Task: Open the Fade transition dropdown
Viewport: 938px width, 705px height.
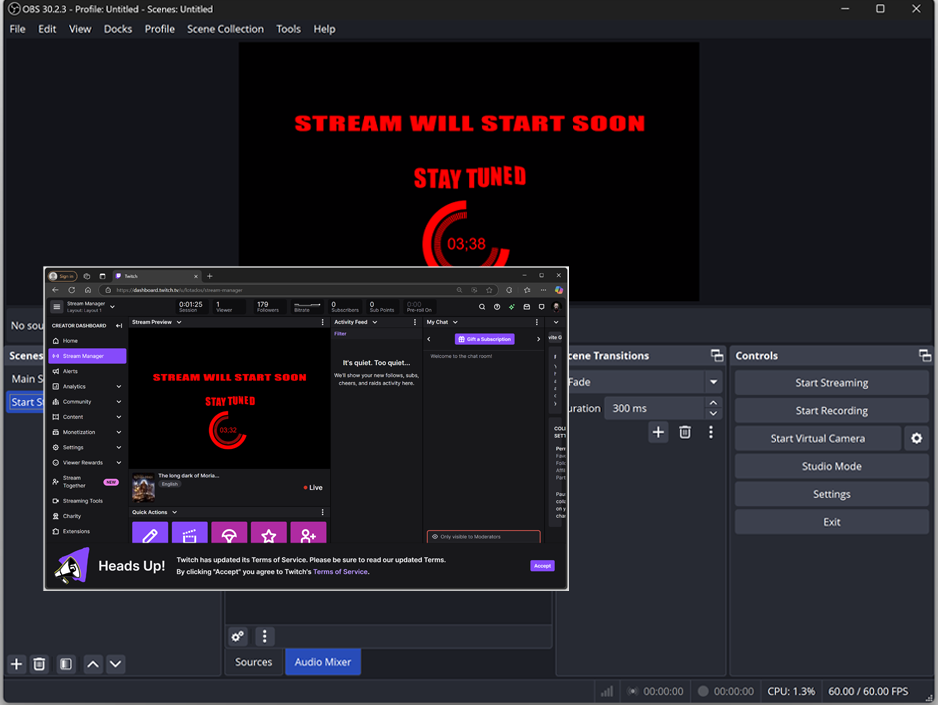Action: click(x=713, y=382)
